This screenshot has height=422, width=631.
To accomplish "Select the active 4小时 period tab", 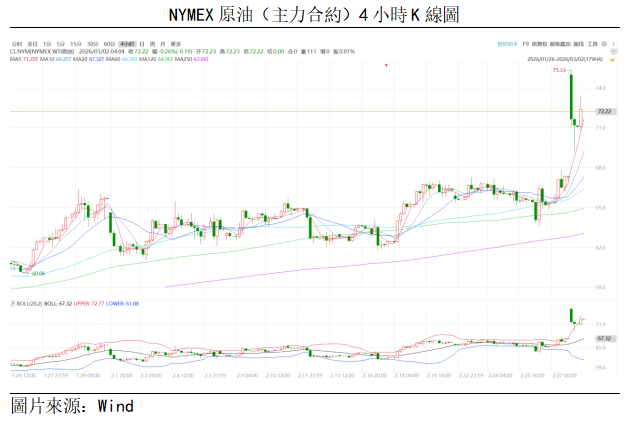I will 126,45.
